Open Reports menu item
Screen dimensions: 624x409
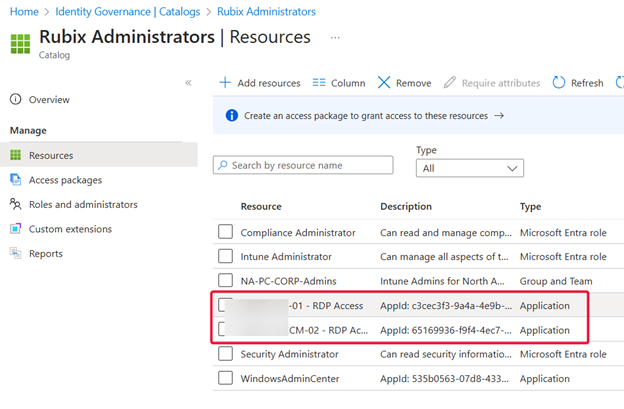point(46,253)
